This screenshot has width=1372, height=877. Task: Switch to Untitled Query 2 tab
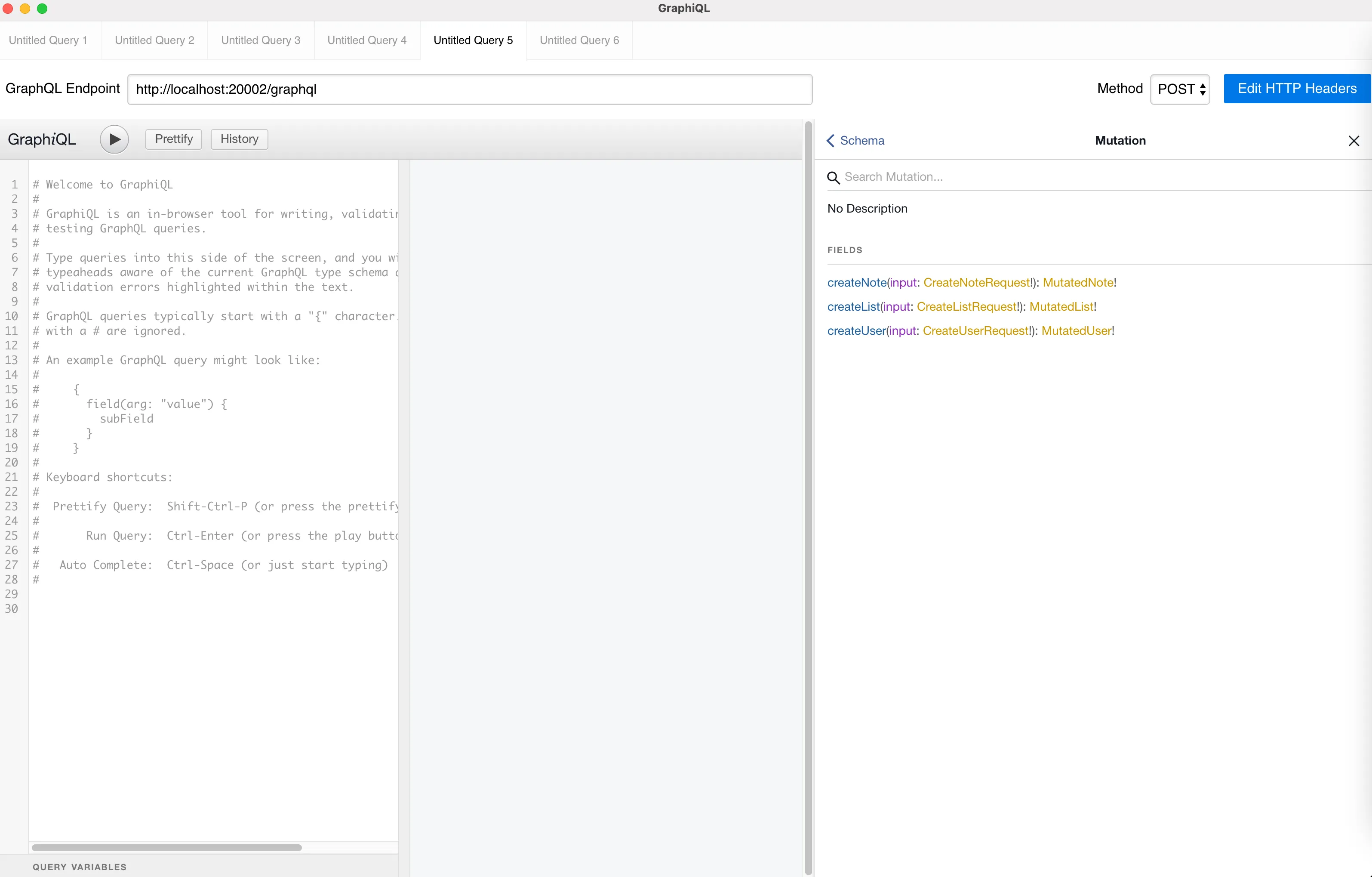coord(154,40)
